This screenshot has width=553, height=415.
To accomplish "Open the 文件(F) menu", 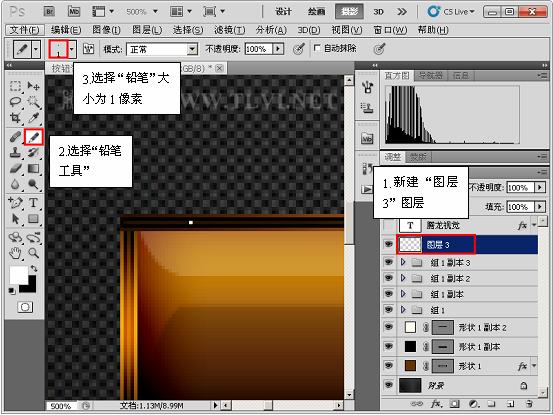I will point(24,30).
